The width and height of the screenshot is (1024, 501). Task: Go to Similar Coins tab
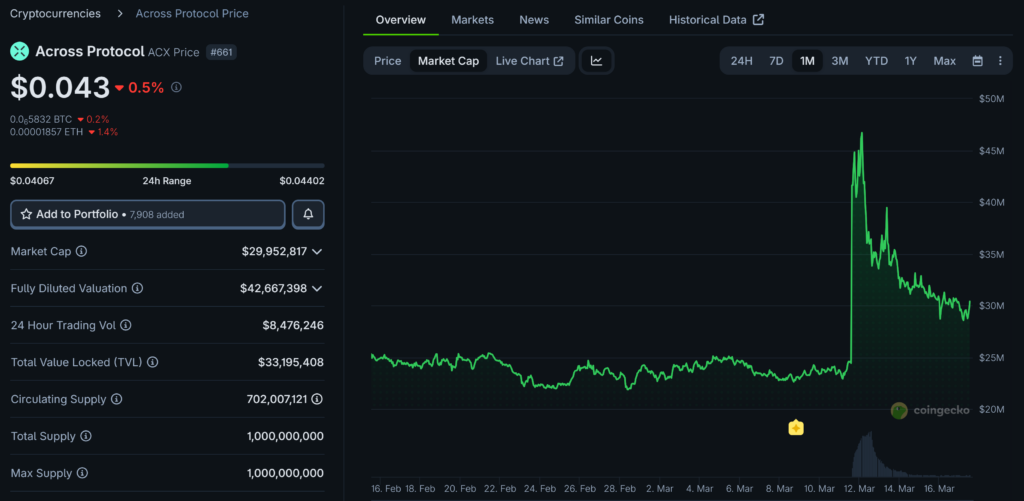[x=609, y=20]
